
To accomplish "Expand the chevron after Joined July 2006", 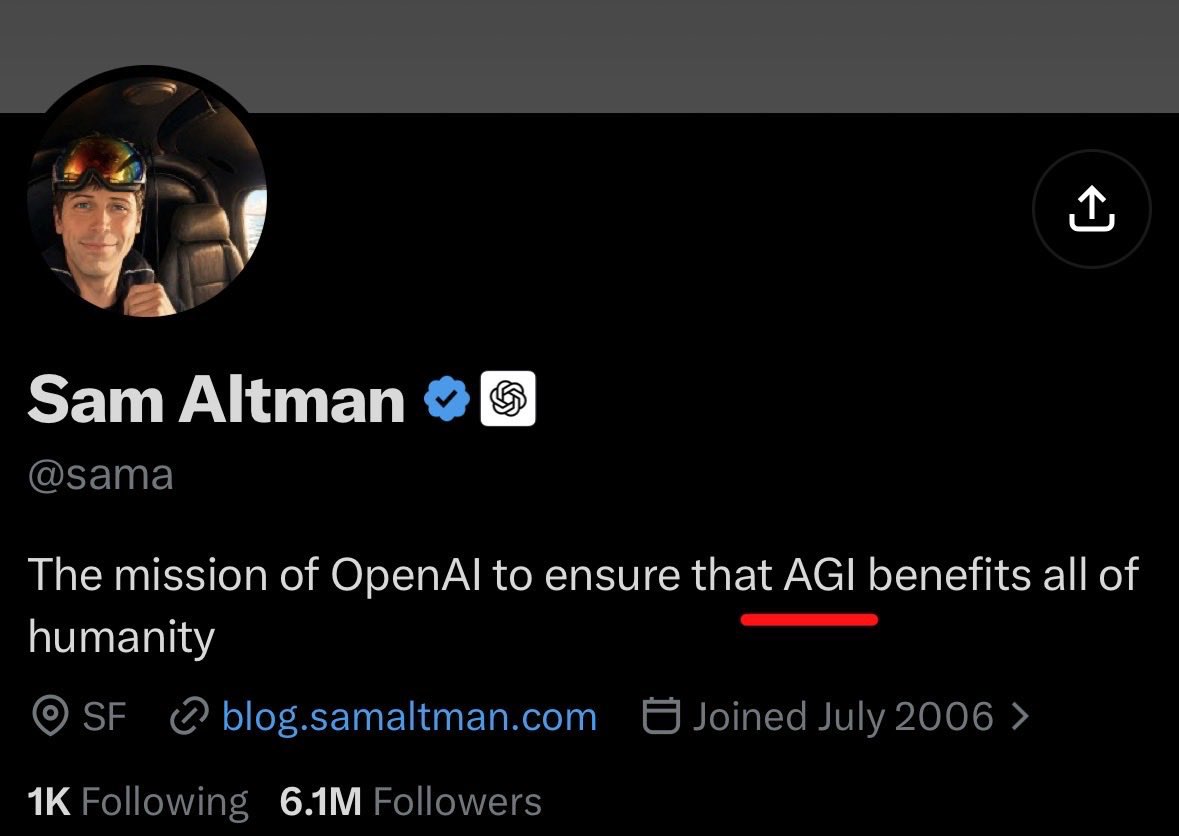I will [1020, 716].
